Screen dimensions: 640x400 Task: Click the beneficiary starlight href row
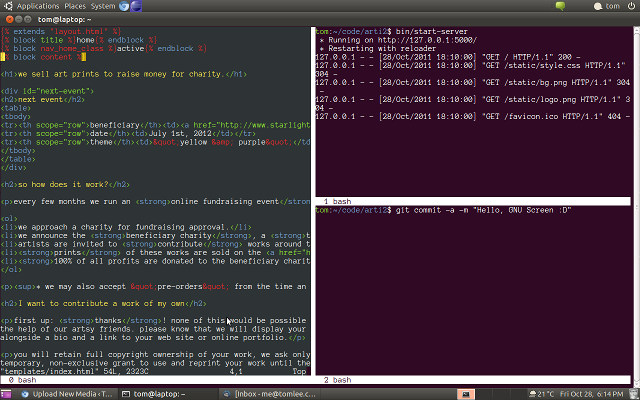(x=155, y=125)
